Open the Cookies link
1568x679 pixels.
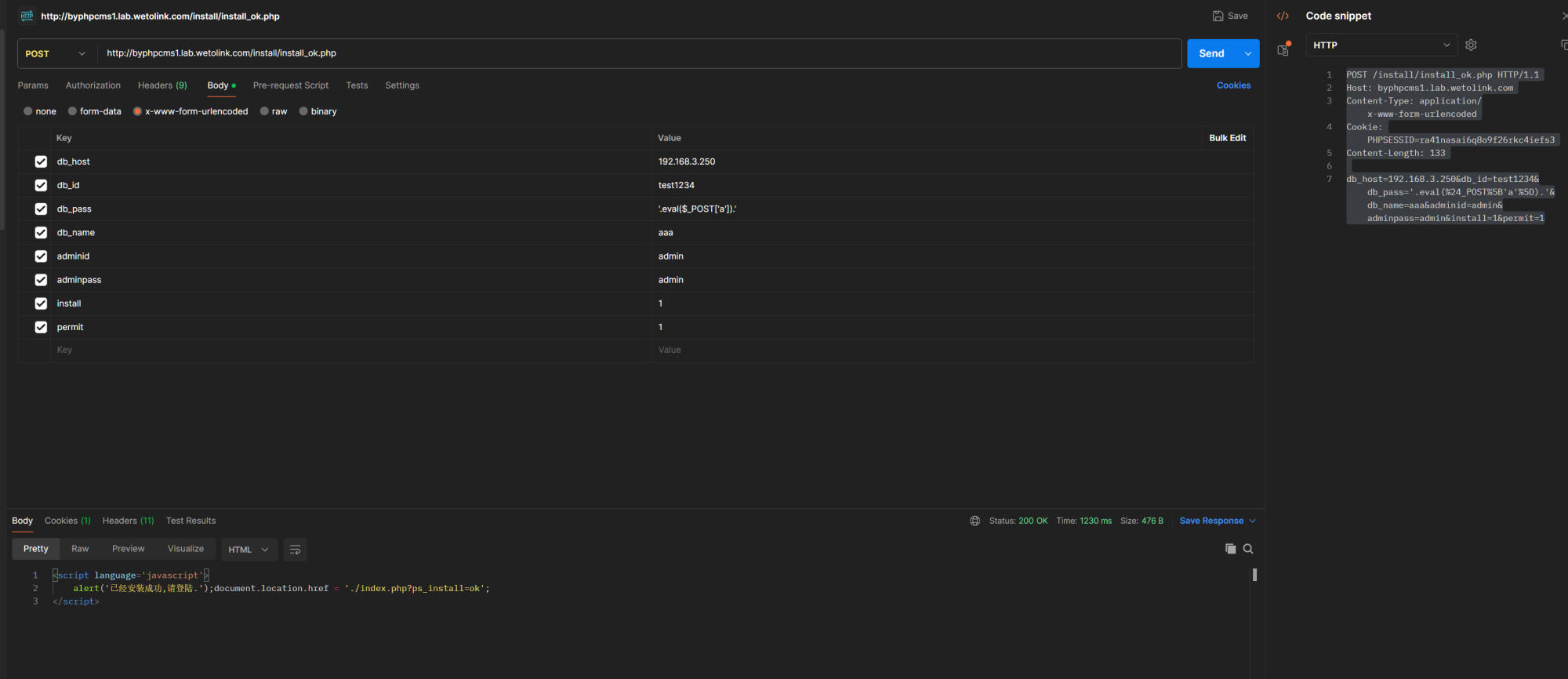1233,85
